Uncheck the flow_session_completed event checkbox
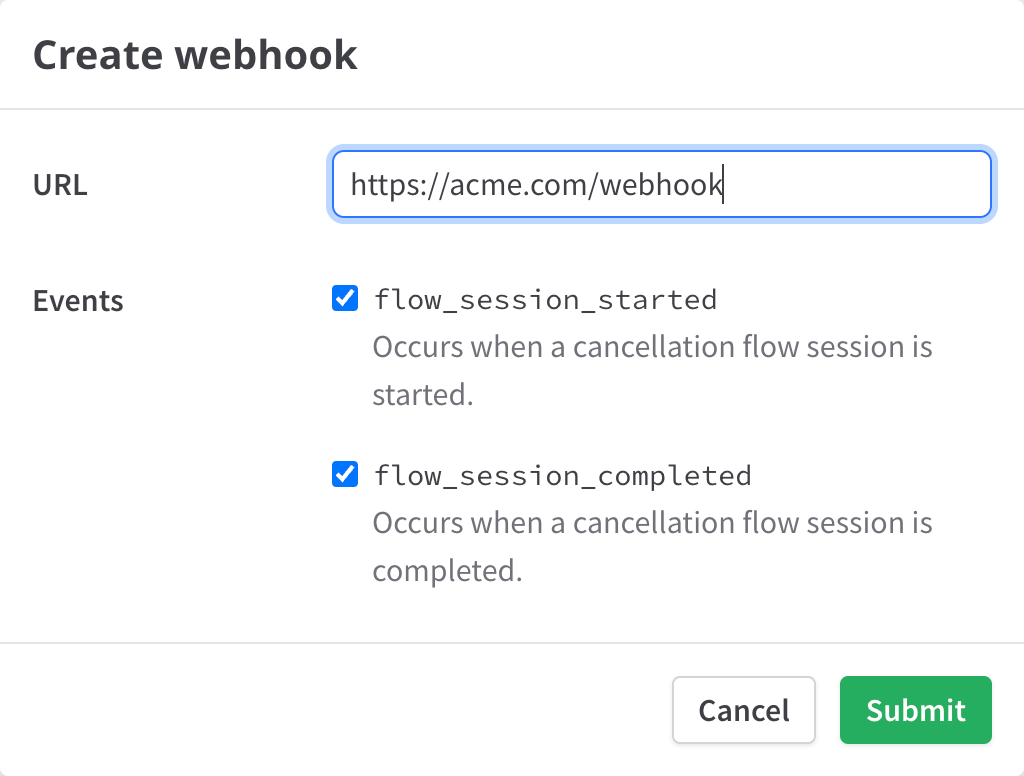Viewport: 1024px width, 776px height. [344, 474]
